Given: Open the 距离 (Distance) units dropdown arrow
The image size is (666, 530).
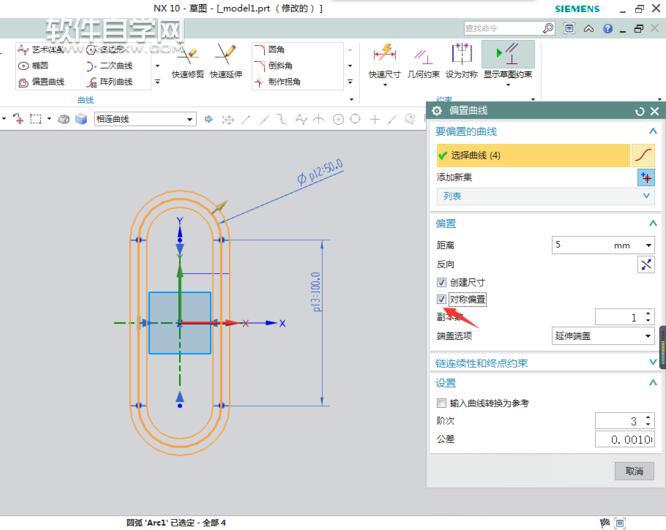Looking at the screenshot, I should point(649,245).
